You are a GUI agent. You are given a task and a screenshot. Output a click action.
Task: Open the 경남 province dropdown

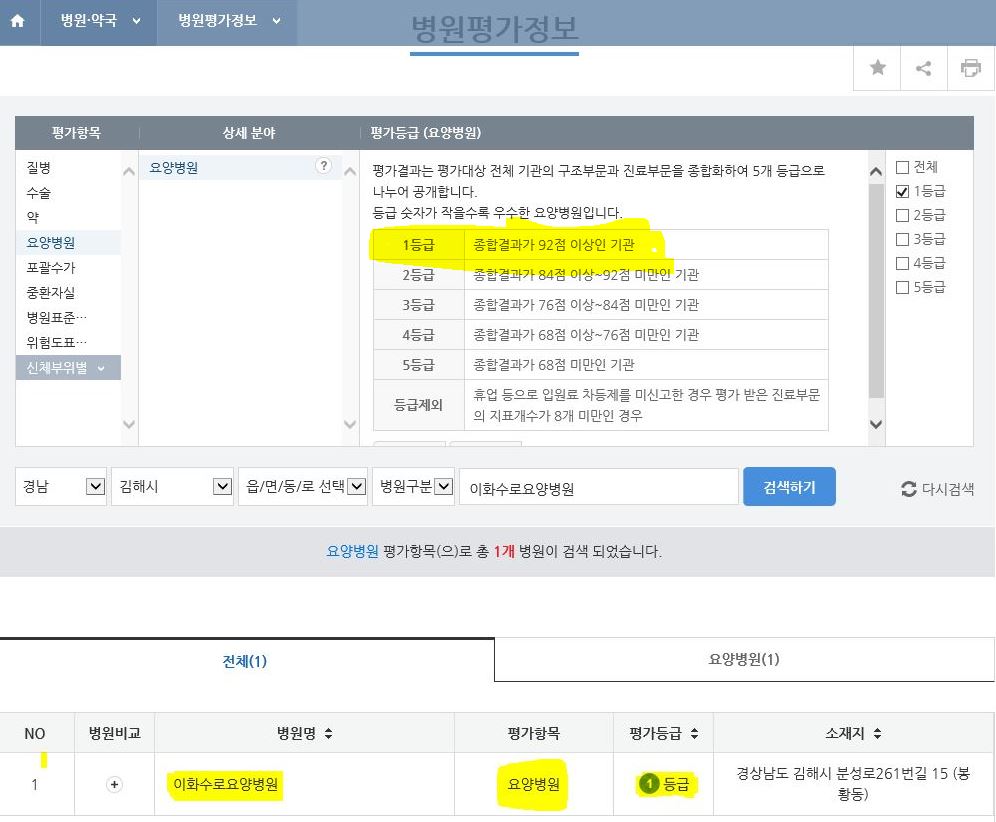[60, 487]
